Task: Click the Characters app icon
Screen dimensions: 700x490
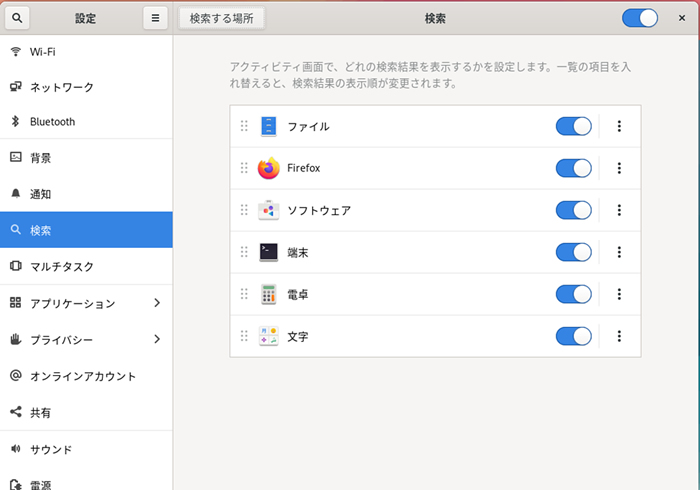Action: coord(268,336)
